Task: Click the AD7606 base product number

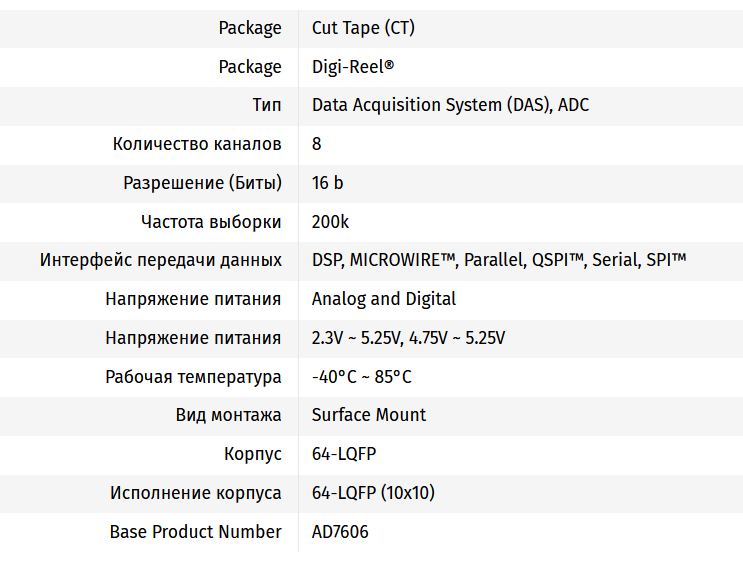Action: click(340, 532)
